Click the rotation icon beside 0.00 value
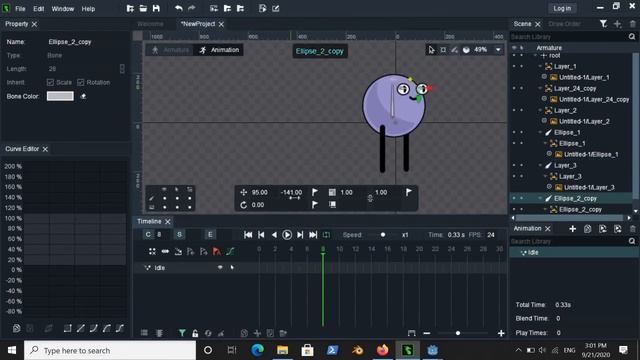Screen dimensions: 640x360 243,205
